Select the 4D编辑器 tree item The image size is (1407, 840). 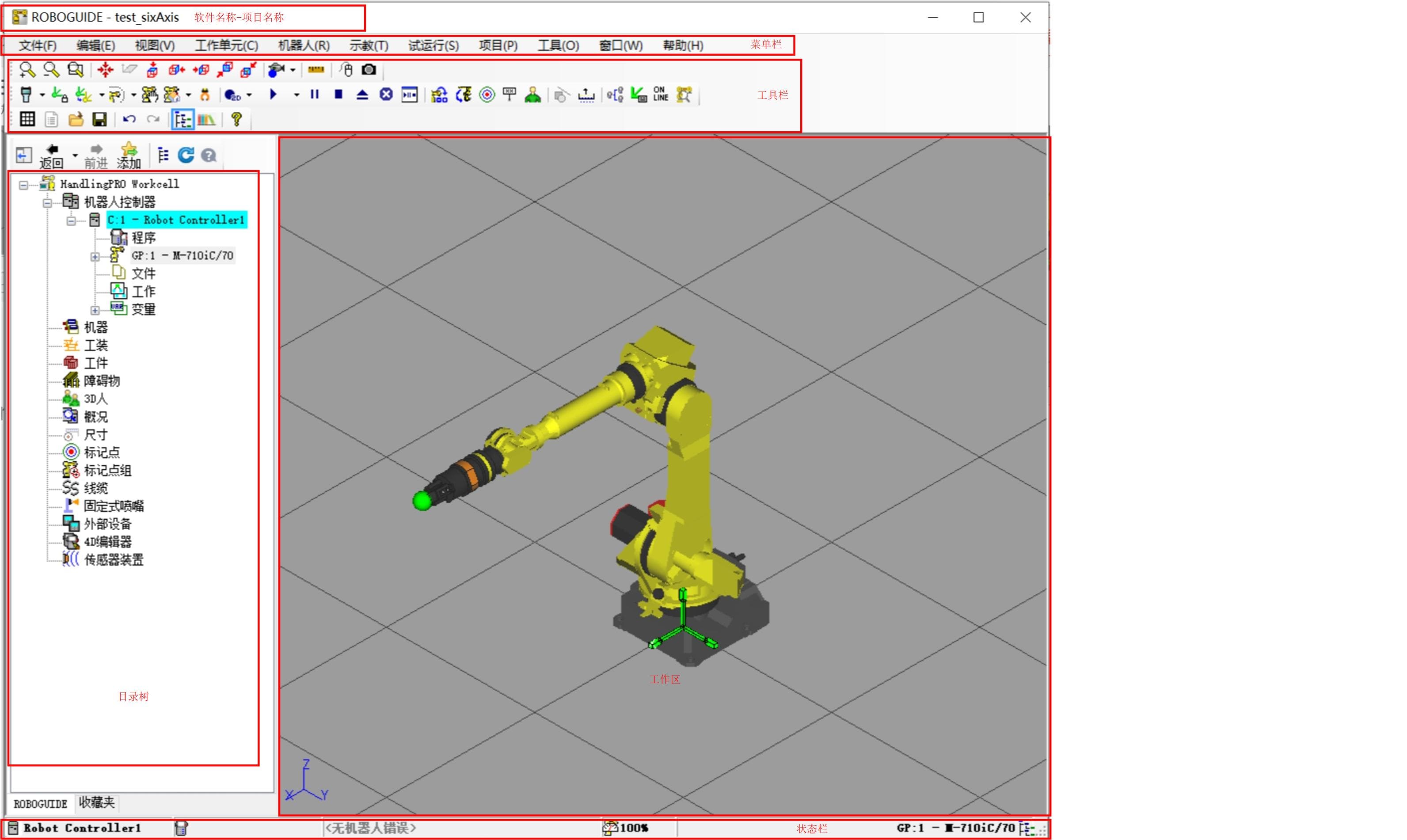(107, 542)
